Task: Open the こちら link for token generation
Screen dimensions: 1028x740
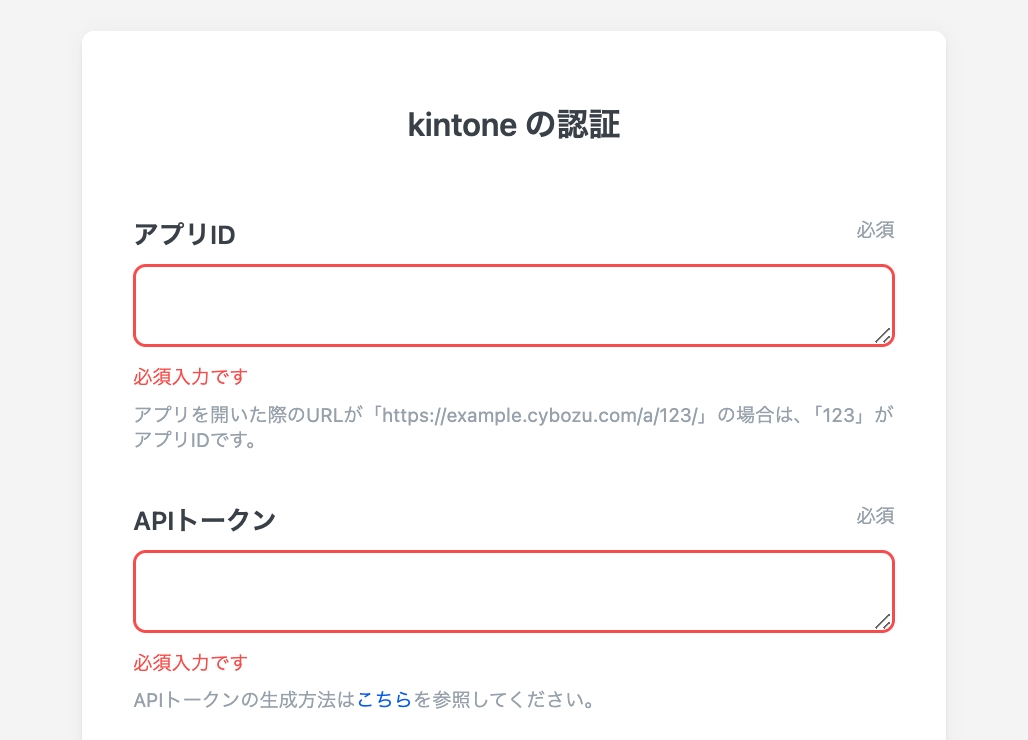Action: pyautogui.click(x=384, y=700)
